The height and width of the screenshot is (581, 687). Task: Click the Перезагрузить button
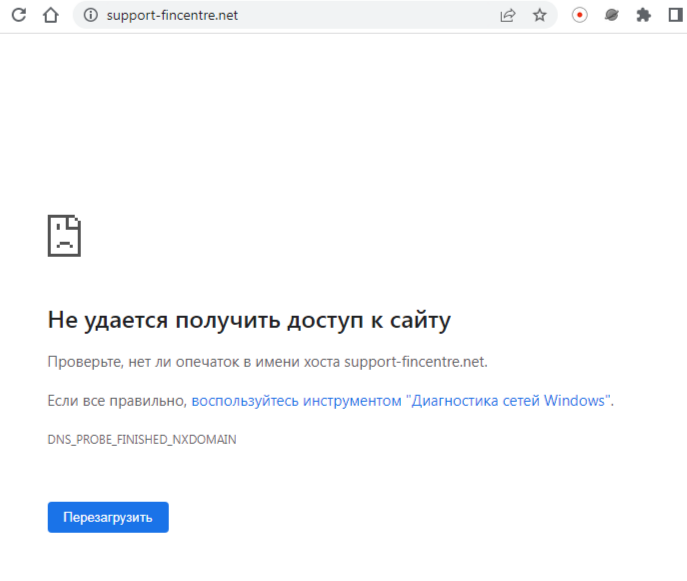point(108,517)
